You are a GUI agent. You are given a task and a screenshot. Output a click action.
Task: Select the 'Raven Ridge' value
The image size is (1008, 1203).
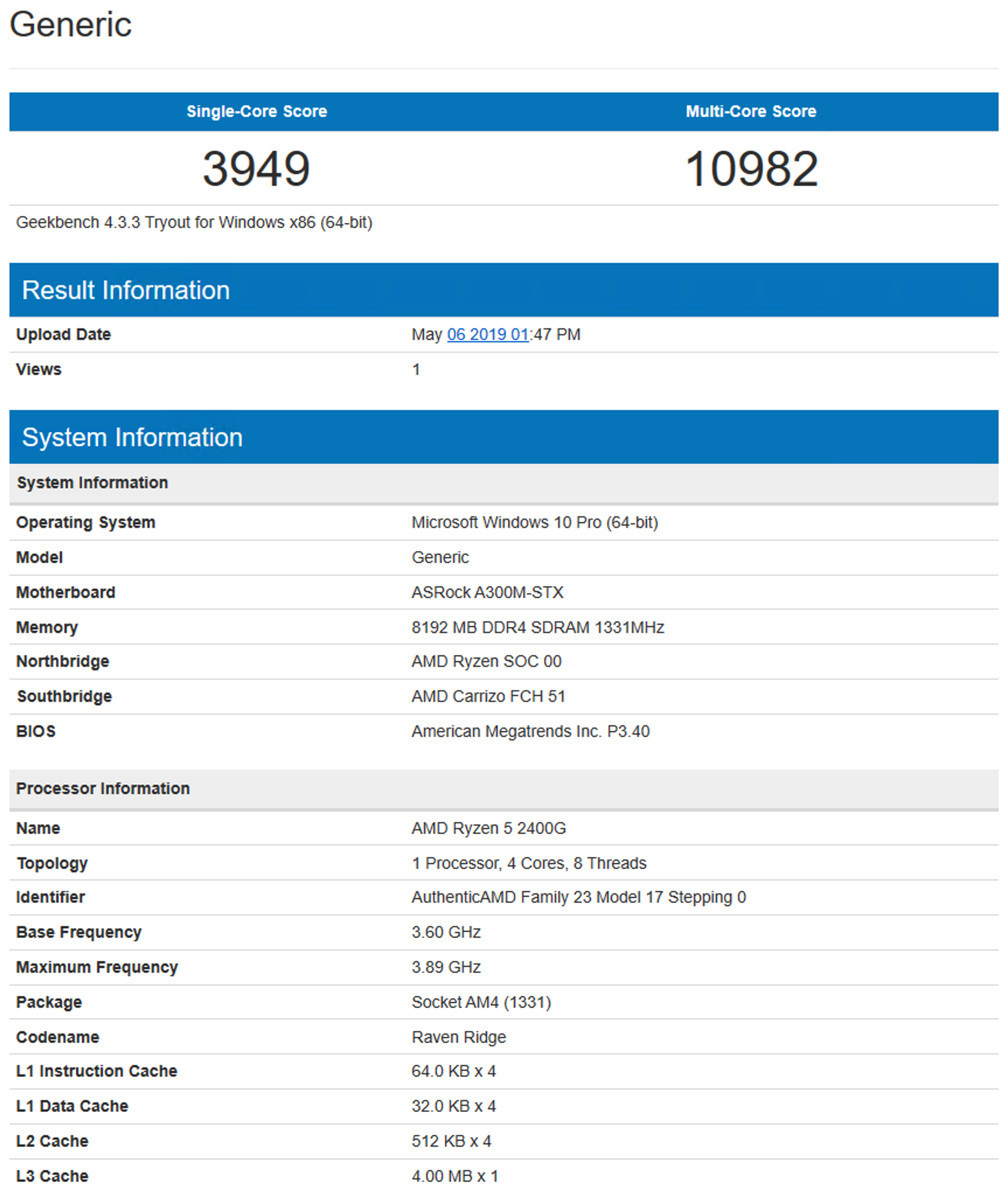coord(459,1038)
